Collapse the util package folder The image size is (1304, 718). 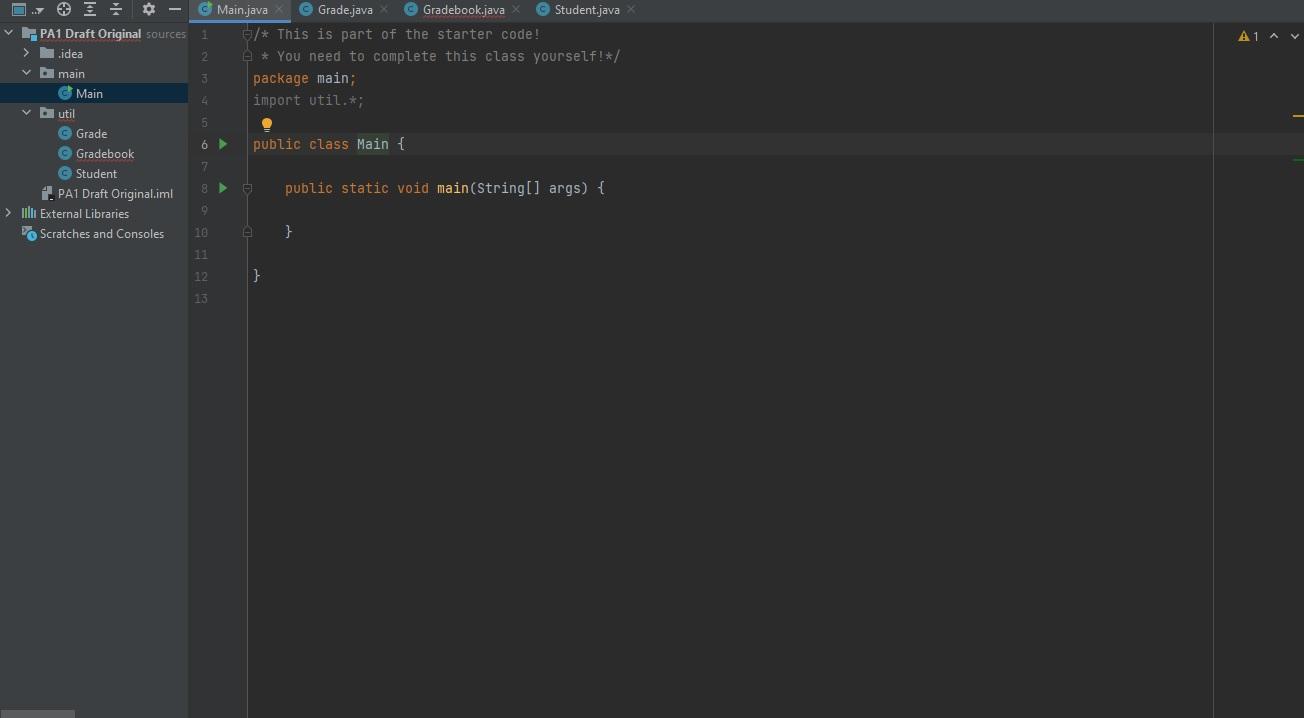point(26,113)
